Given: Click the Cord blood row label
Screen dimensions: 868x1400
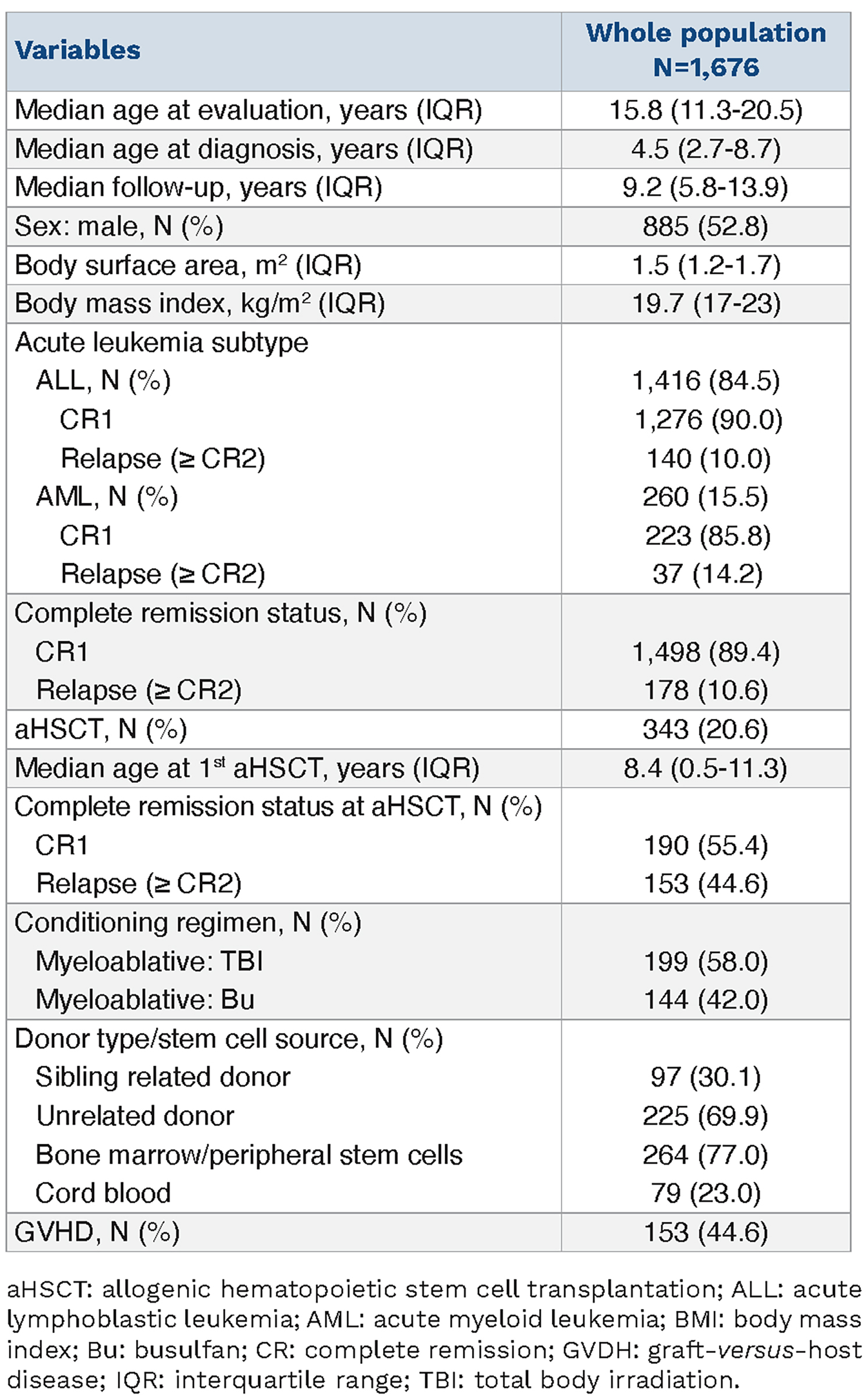Looking at the screenshot, I should click(103, 1193).
